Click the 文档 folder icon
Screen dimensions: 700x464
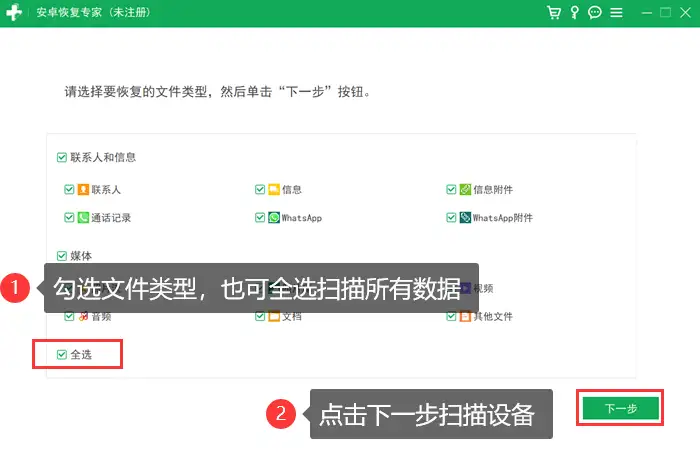tap(274, 316)
